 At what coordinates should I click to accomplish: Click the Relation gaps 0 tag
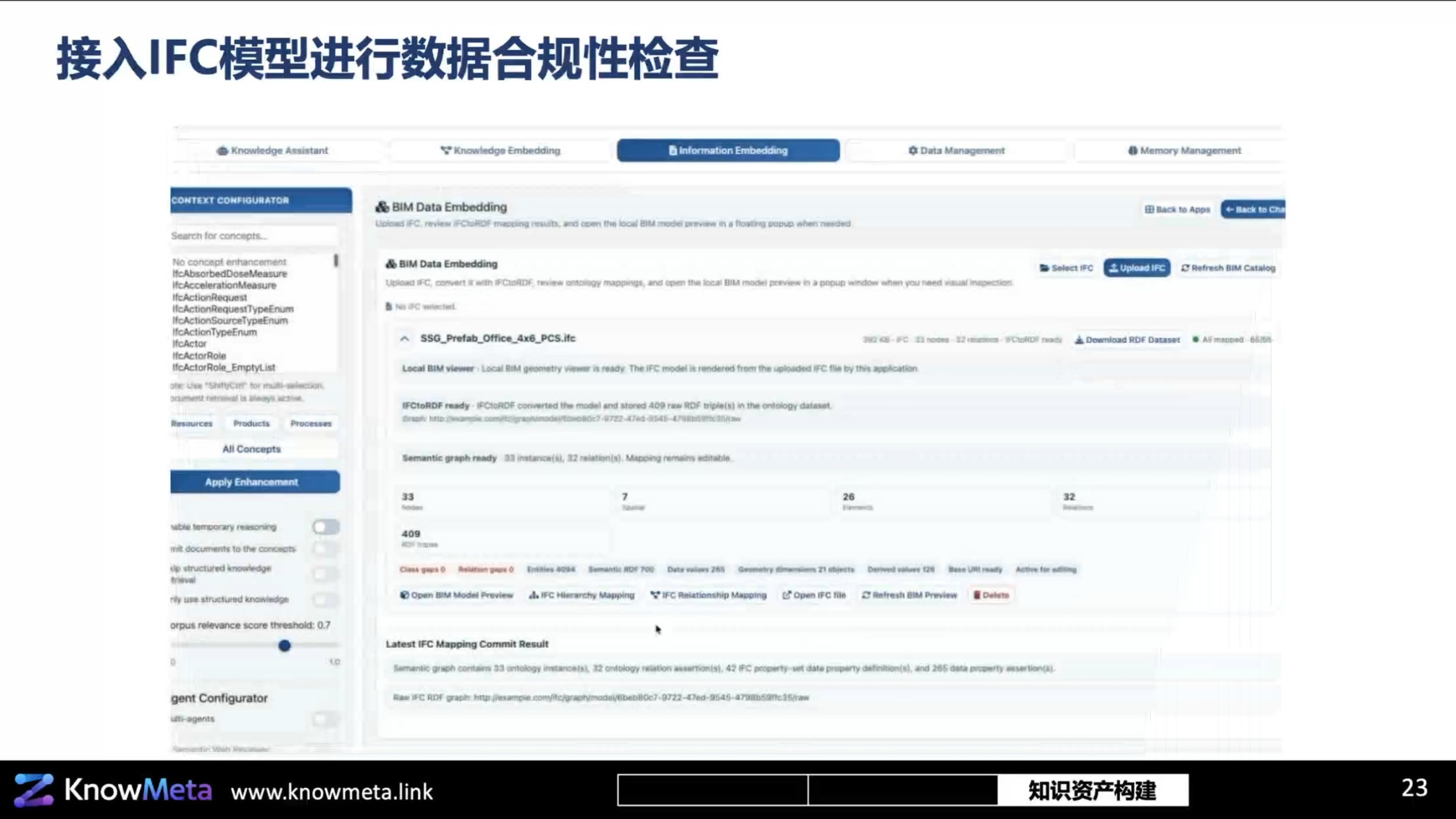point(486,569)
